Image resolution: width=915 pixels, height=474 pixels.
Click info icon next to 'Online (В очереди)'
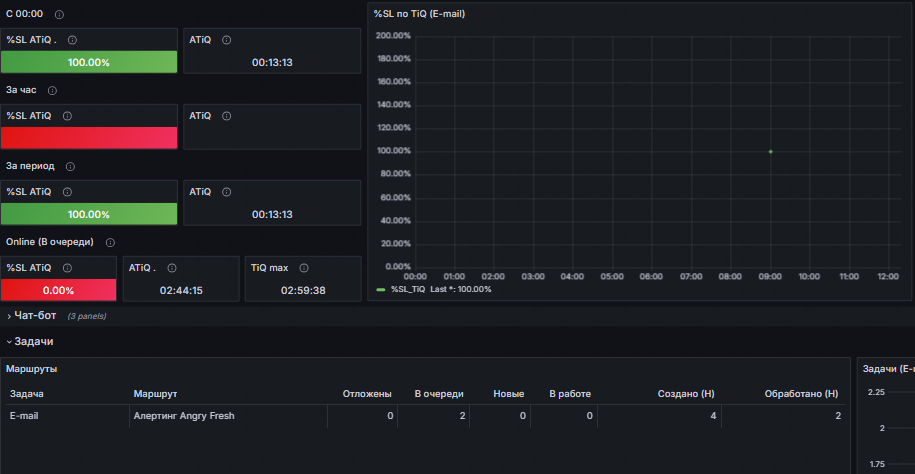pos(110,242)
